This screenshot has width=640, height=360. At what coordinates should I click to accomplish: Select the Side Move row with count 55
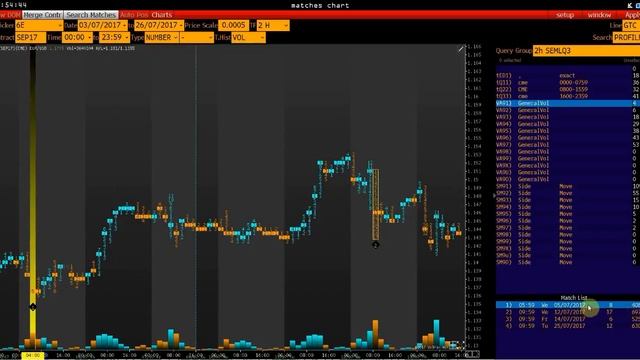(568, 193)
